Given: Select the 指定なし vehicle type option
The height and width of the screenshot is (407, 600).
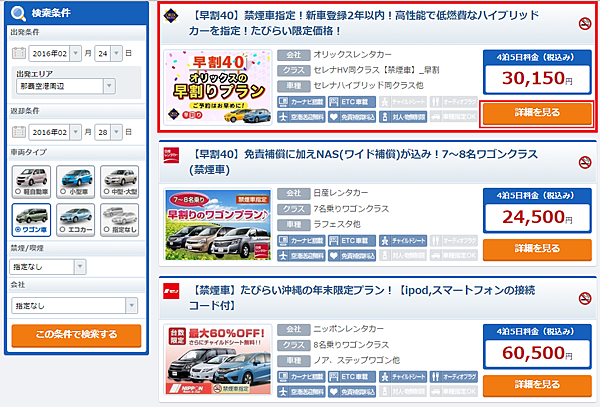Looking at the screenshot, I should pyautogui.click(x=120, y=220).
